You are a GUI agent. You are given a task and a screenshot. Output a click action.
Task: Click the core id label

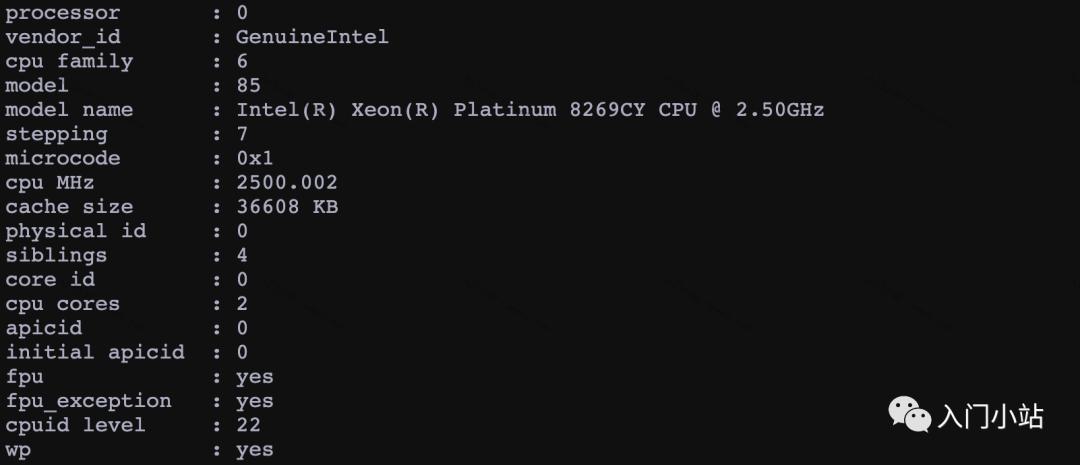coord(50,280)
